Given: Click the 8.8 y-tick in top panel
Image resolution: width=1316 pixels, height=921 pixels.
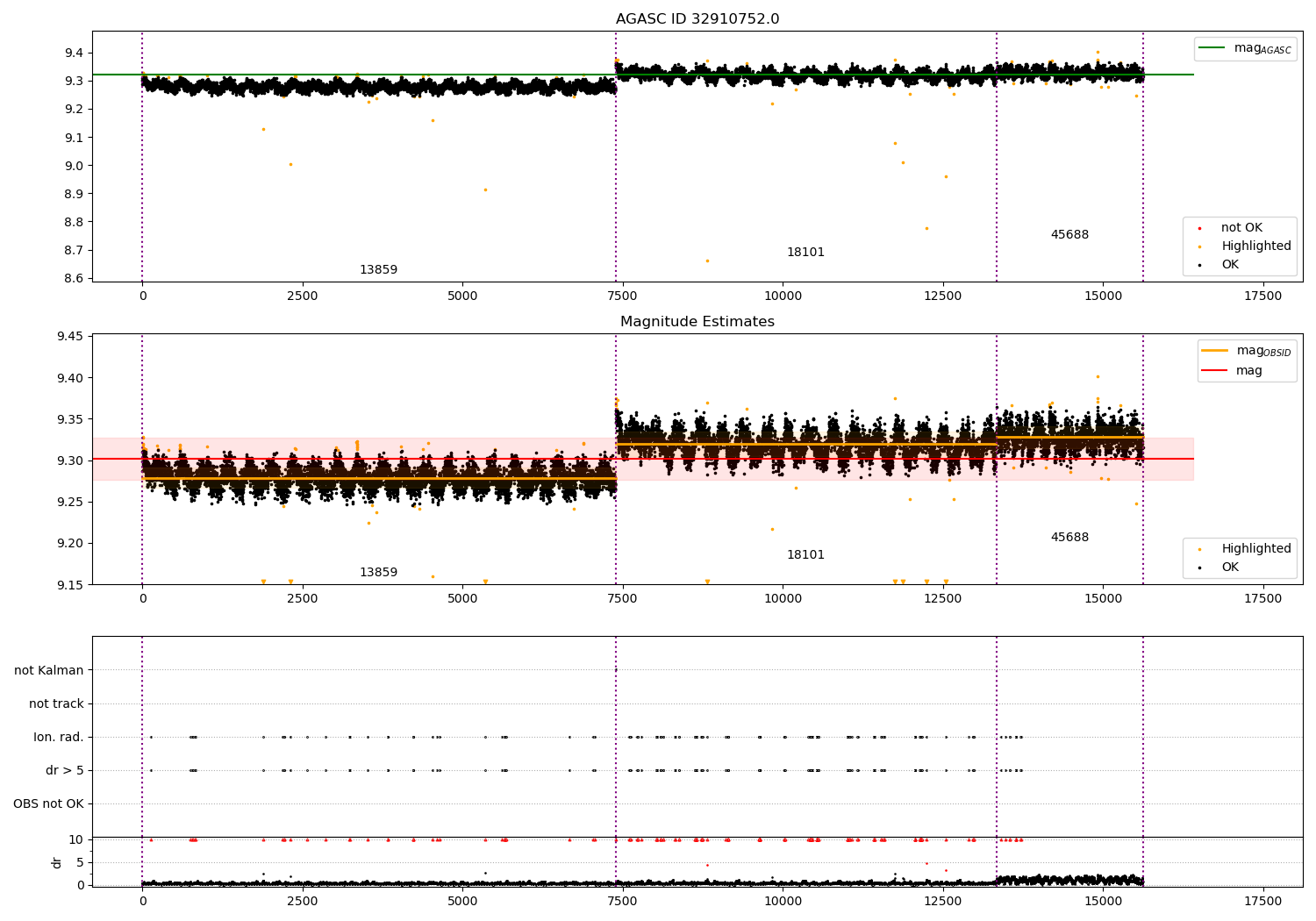Looking at the screenshot, I should (x=74, y=223).
